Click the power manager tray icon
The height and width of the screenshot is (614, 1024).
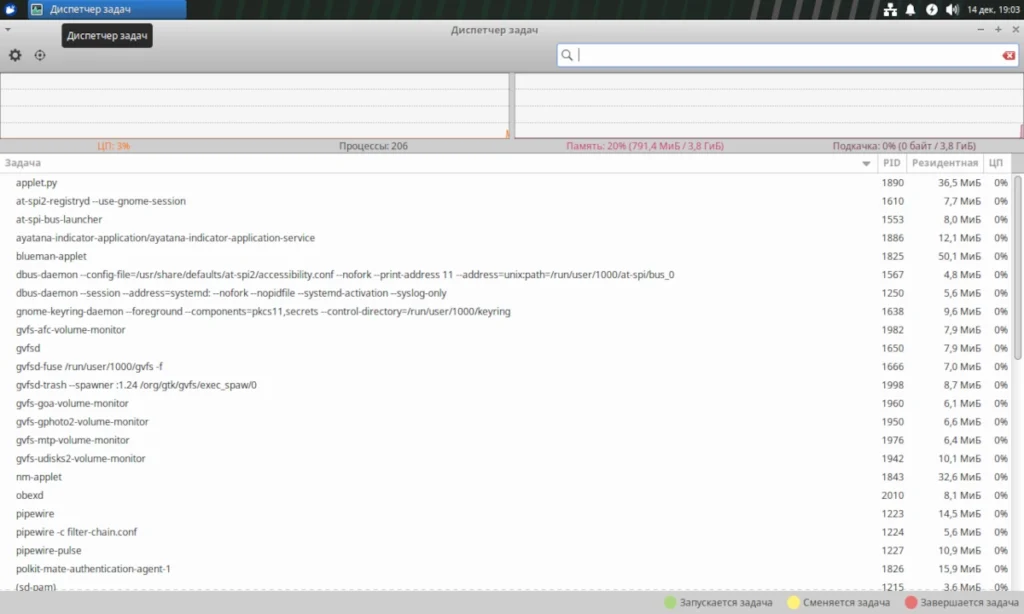931,9
